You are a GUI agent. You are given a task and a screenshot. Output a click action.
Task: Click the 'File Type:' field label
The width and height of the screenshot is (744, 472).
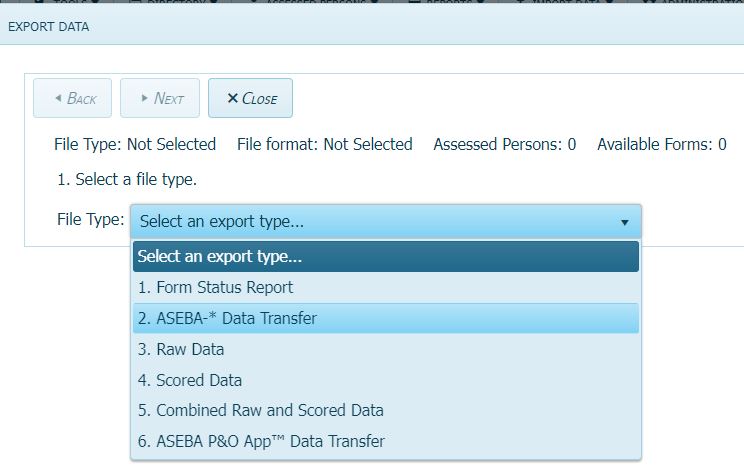[x=91, y=220]
